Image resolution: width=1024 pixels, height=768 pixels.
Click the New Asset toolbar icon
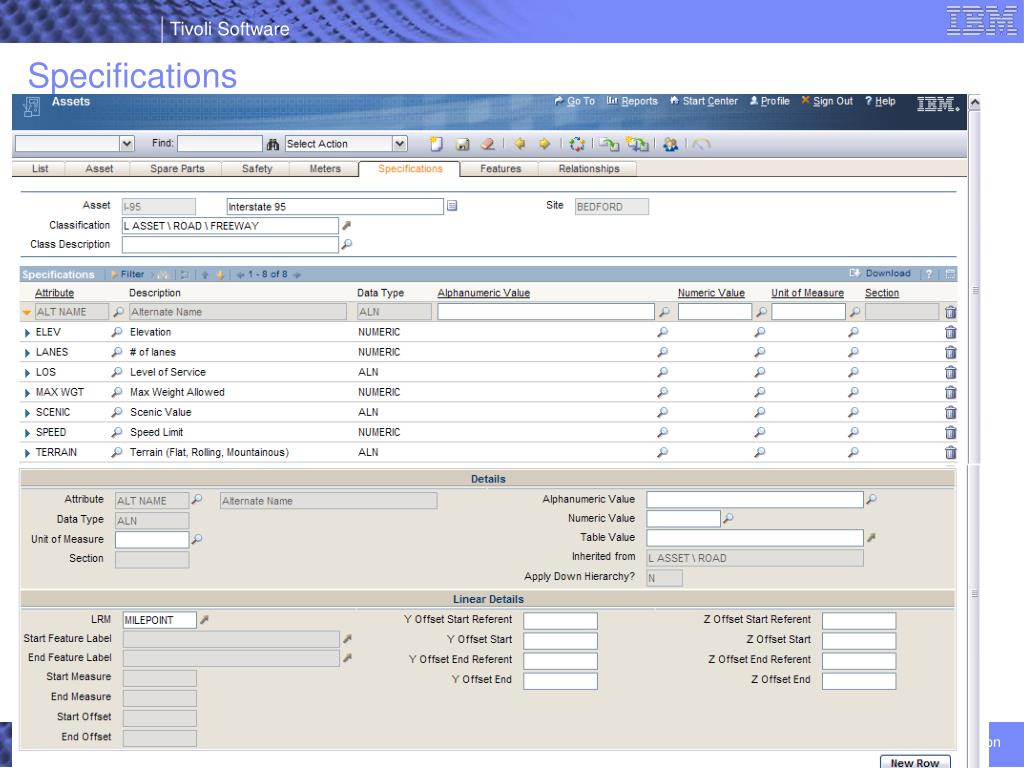click(x=436, y=144)
